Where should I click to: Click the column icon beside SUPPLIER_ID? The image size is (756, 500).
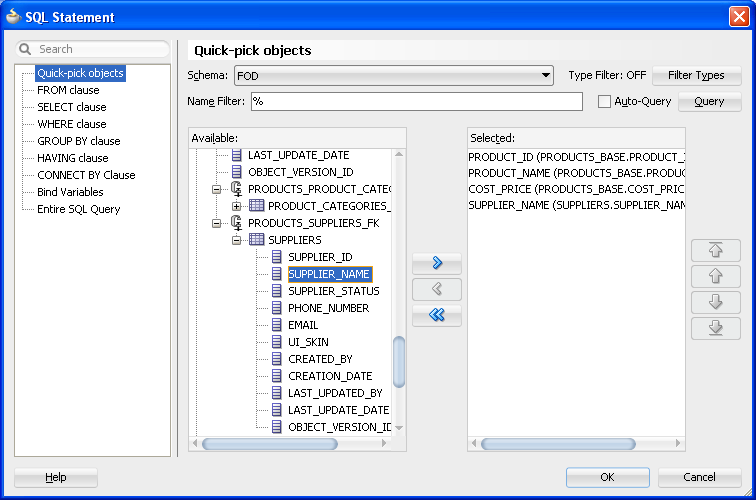pyautogui.click(x=277, y=257)
